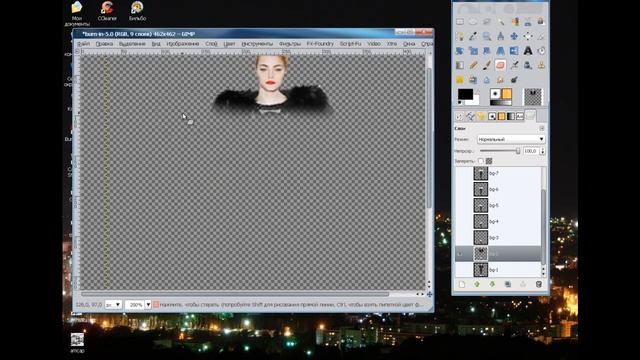Click the canvas navigation icon at bottom-right
The width and height of the screenshot is (640, 360).
429,294
